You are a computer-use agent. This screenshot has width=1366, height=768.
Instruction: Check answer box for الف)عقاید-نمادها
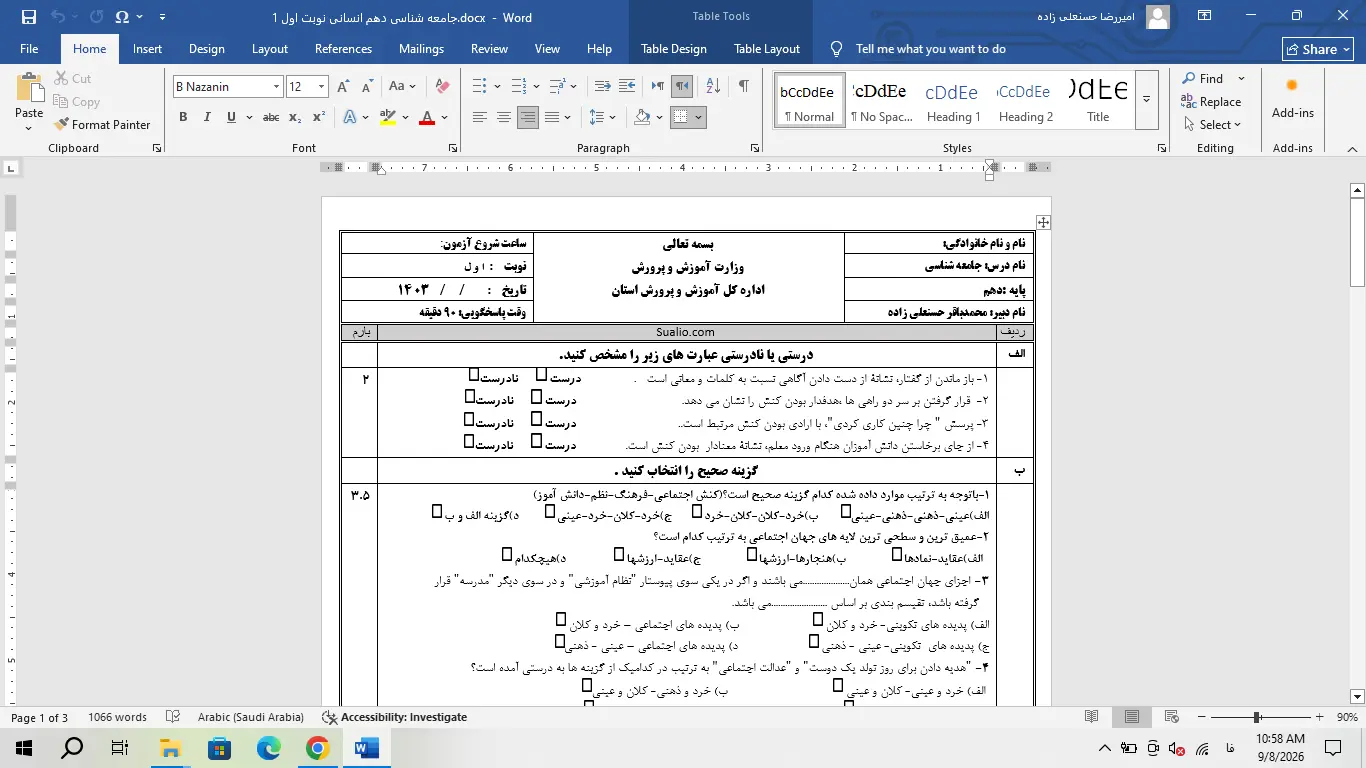[897, 554]
